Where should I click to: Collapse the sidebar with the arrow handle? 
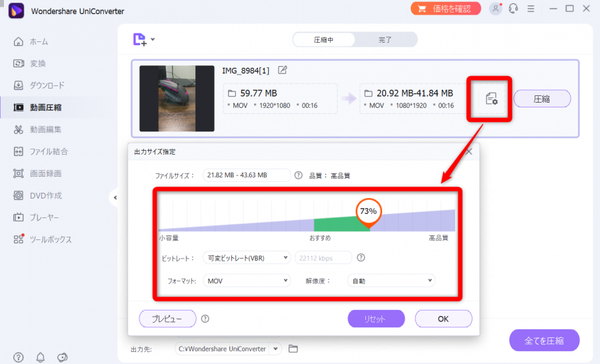click(114, 198)
